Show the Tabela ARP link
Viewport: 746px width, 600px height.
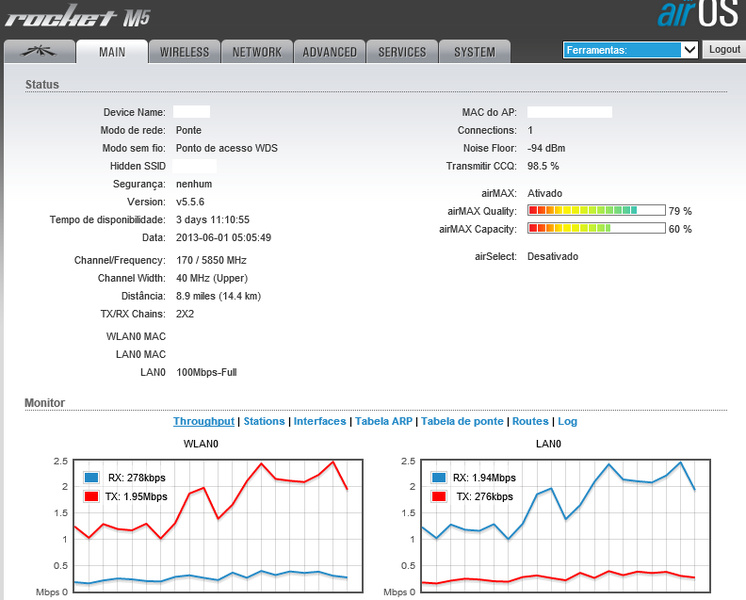(383, 421)
